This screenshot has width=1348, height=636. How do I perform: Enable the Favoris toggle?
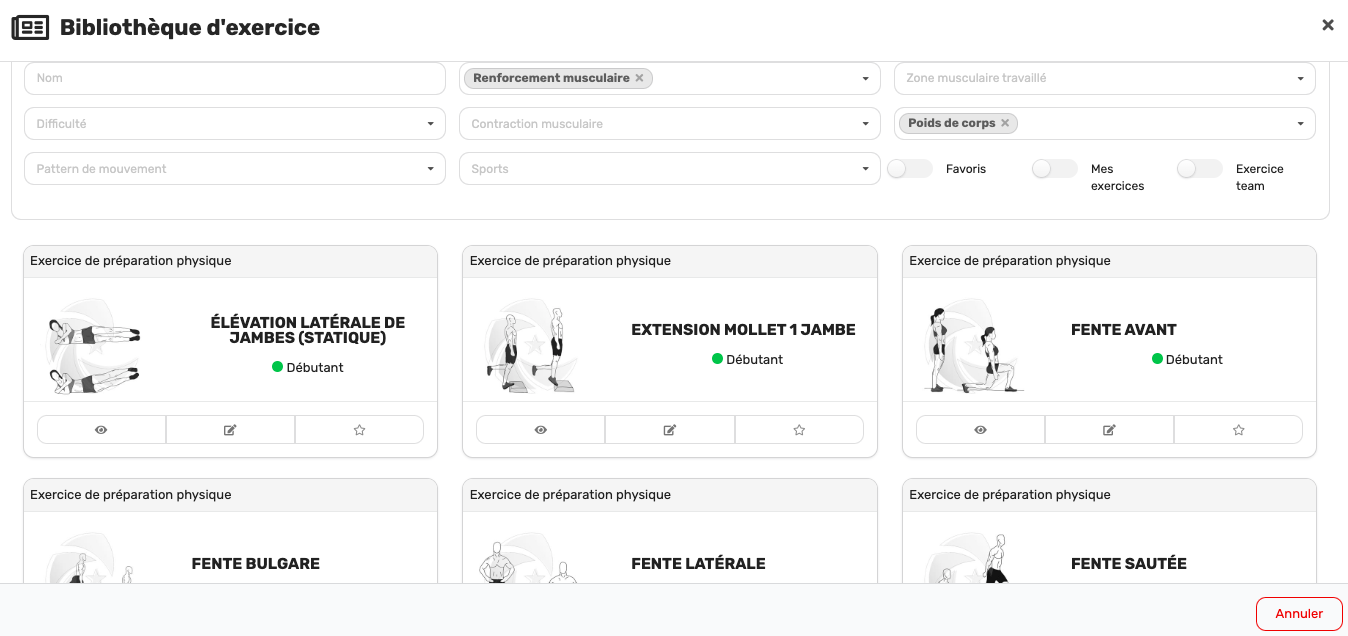[x=910, y=169]
